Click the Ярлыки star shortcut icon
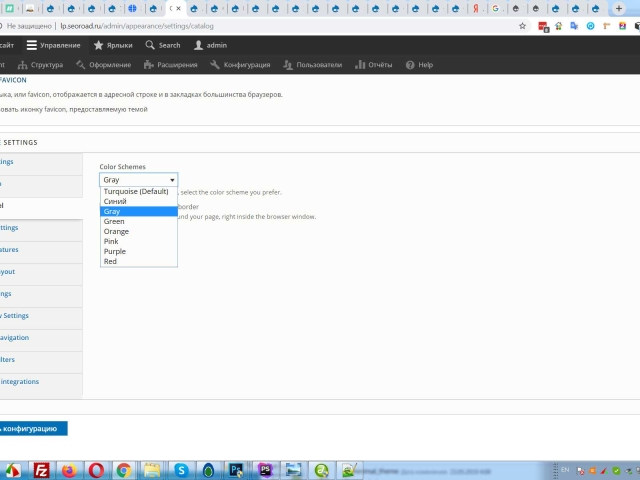The width and height of the screenshot is (640, 480). (x=99, y=45)
